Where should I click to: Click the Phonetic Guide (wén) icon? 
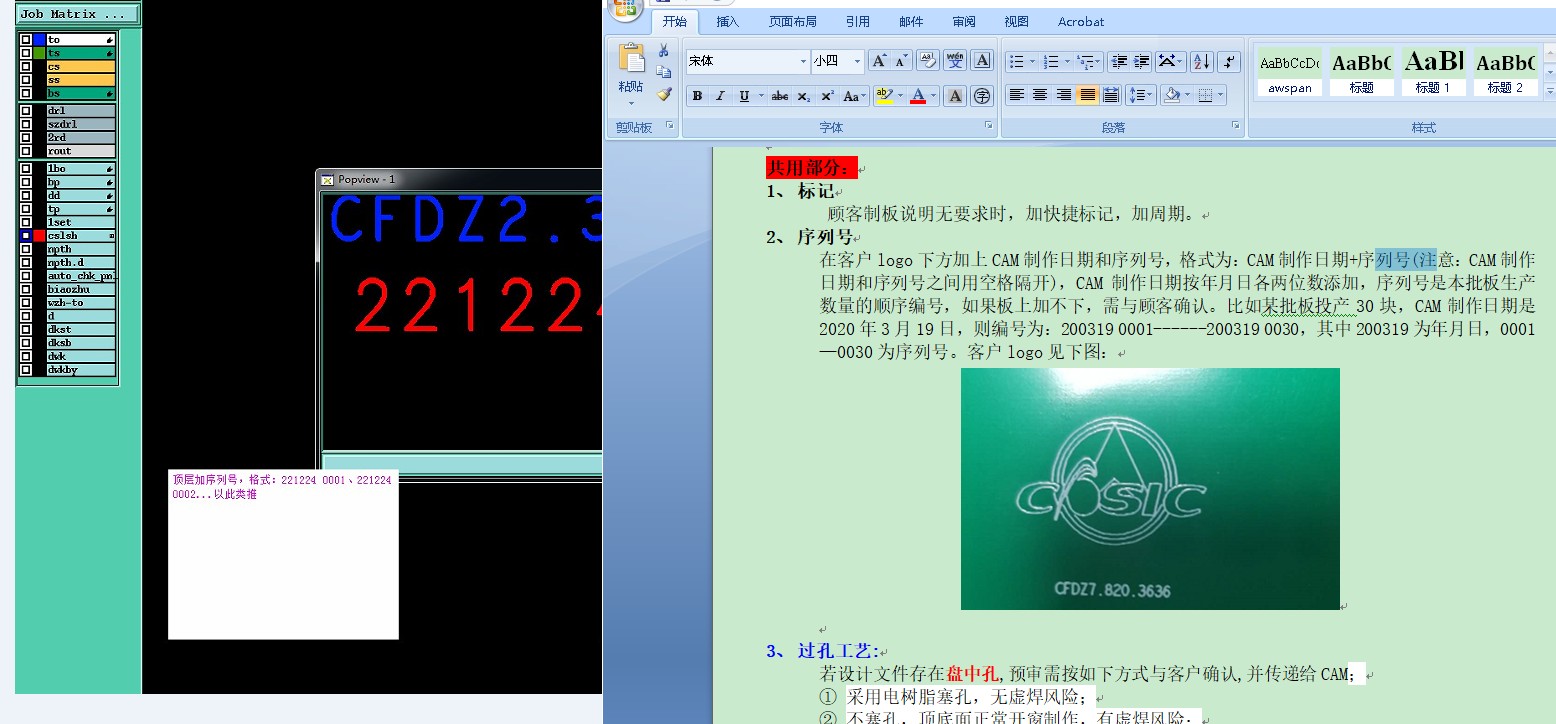[x=955, y=61]
